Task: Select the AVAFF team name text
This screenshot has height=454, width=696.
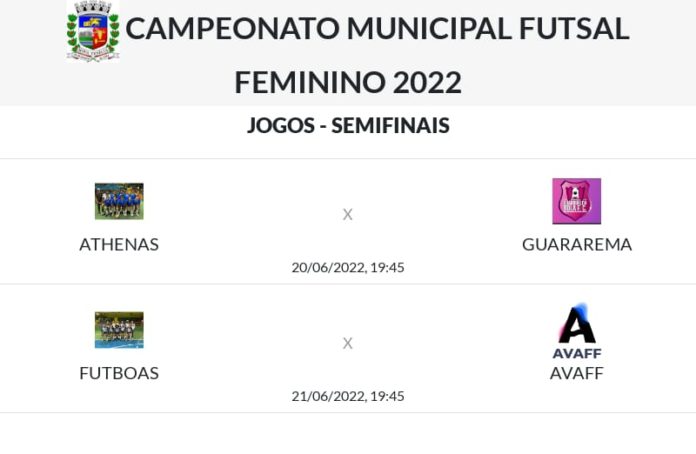Action: point(577,373)
